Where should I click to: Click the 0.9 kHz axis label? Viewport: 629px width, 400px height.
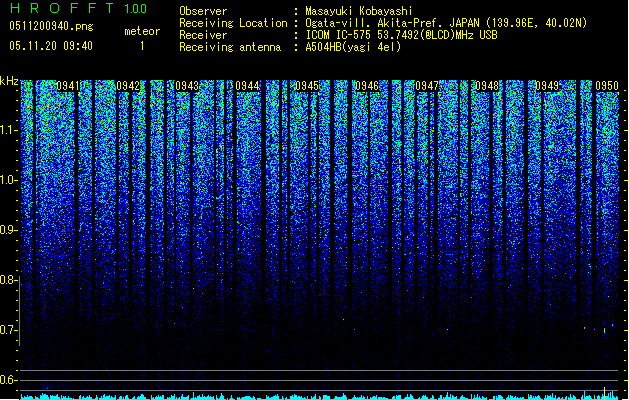(9, 230)
